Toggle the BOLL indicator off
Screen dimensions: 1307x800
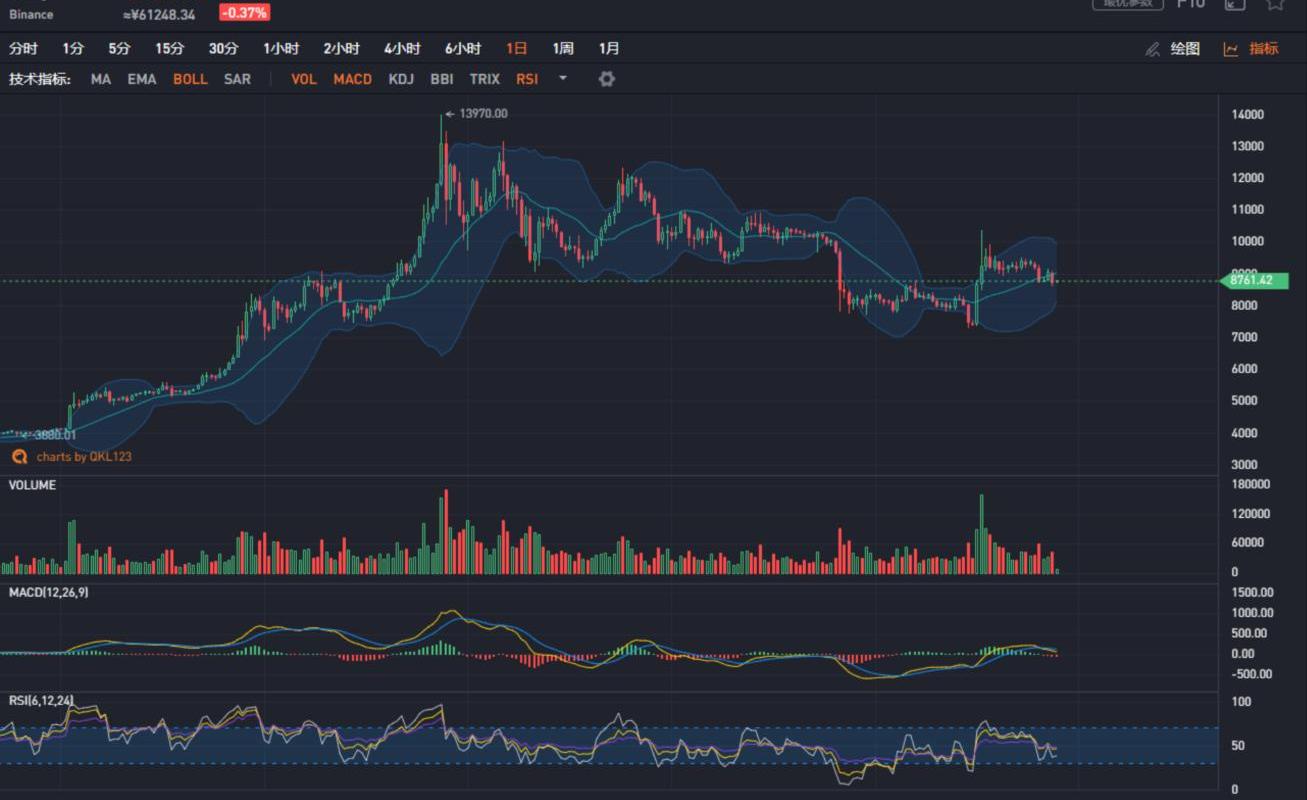(190, 79)
